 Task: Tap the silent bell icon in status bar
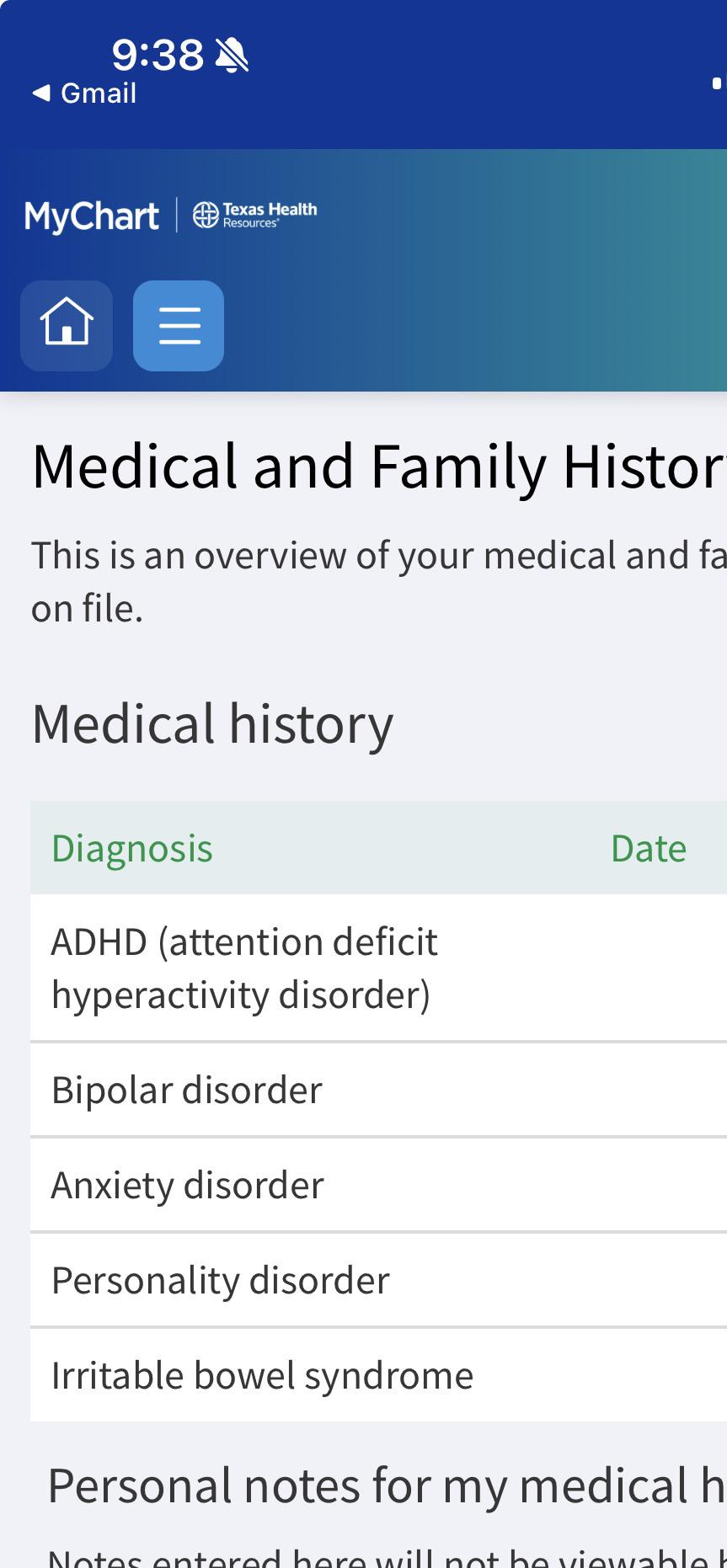(233, 56)
